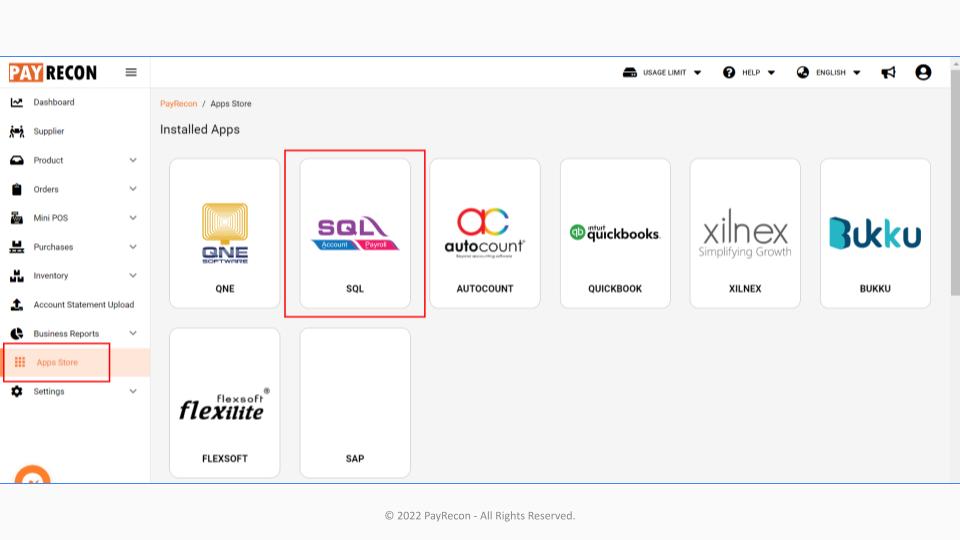960x540 pixels.
Task: Toggle the hamburger sidebar menu
Action: [x=131, y=72]
